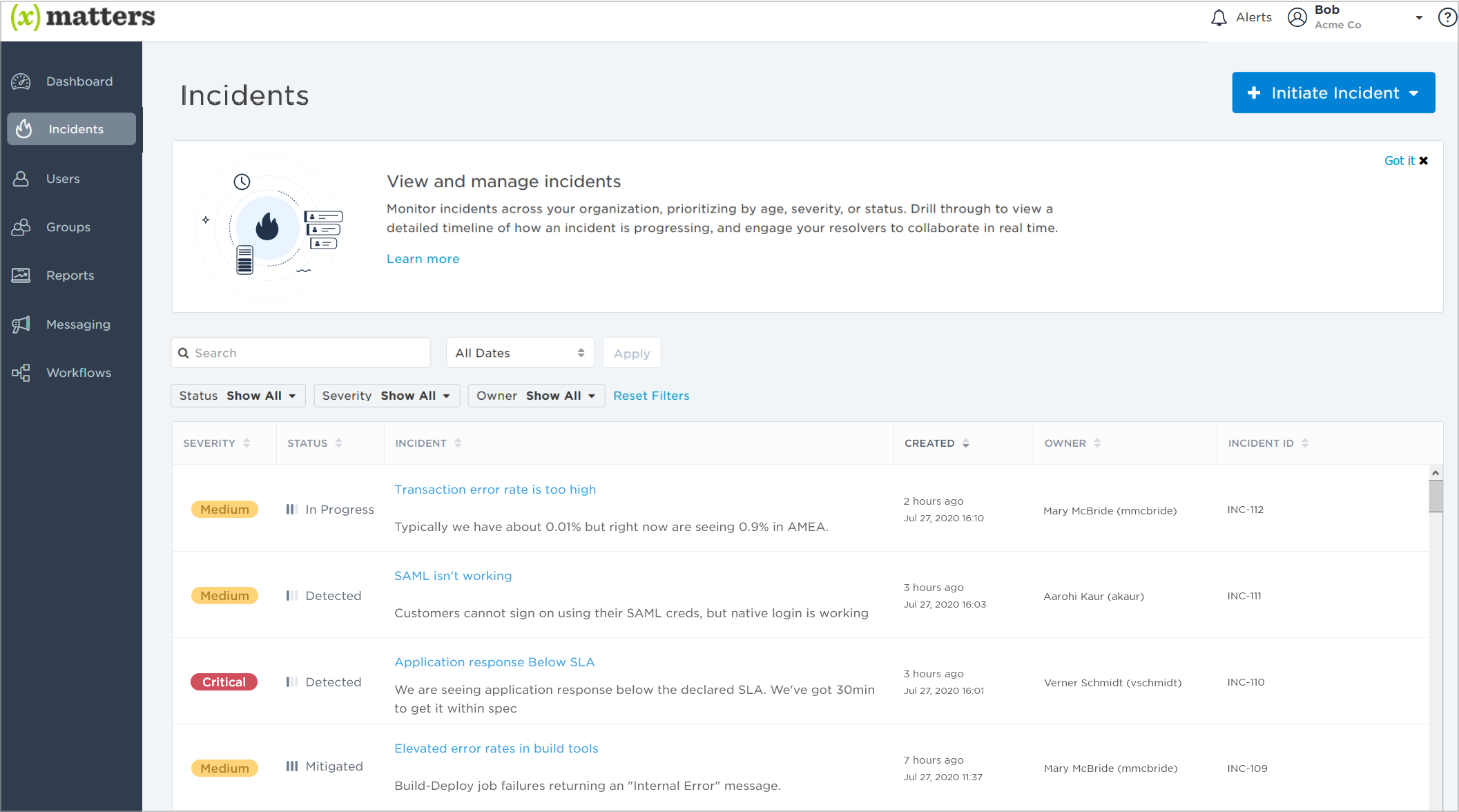
Task: Click the In Progress status bars icon
Action: (x=292, y=510)
